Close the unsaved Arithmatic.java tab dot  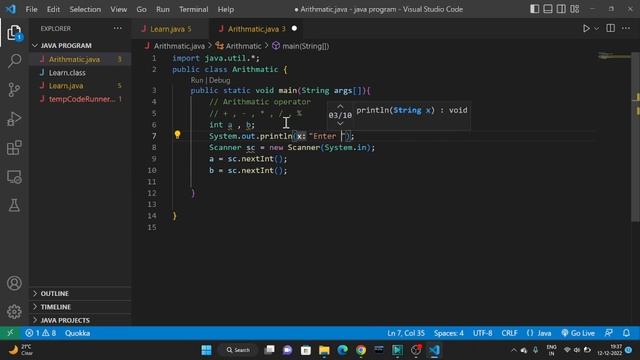coord(294,29)
